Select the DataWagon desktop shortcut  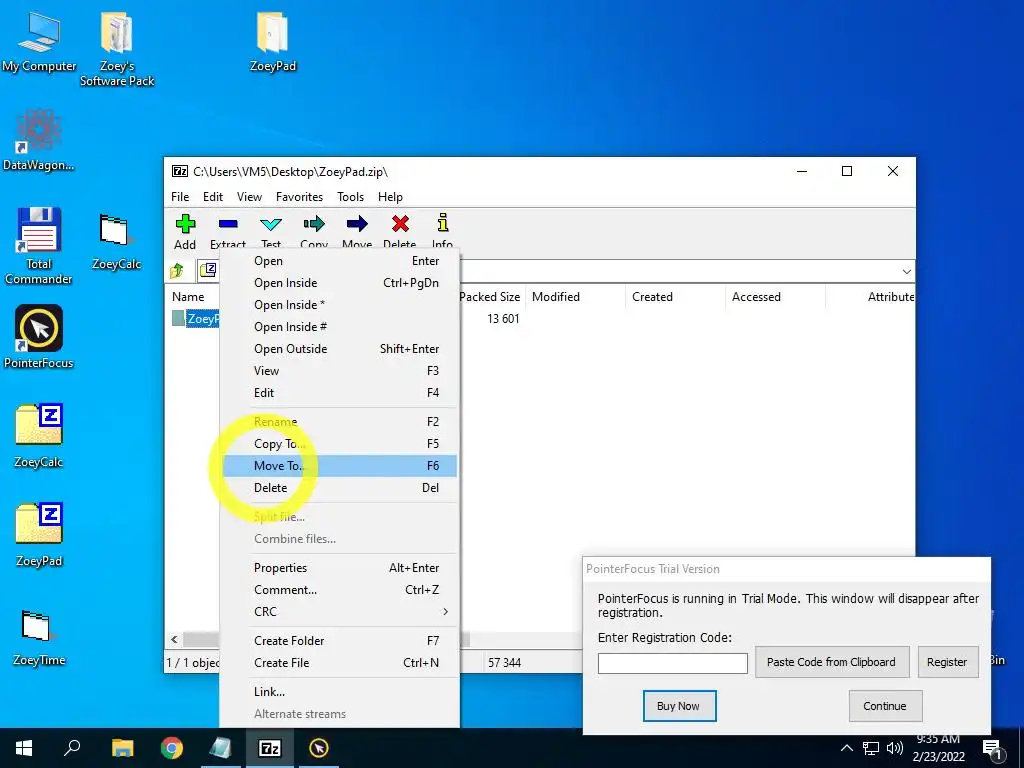[x=39, y=140]
